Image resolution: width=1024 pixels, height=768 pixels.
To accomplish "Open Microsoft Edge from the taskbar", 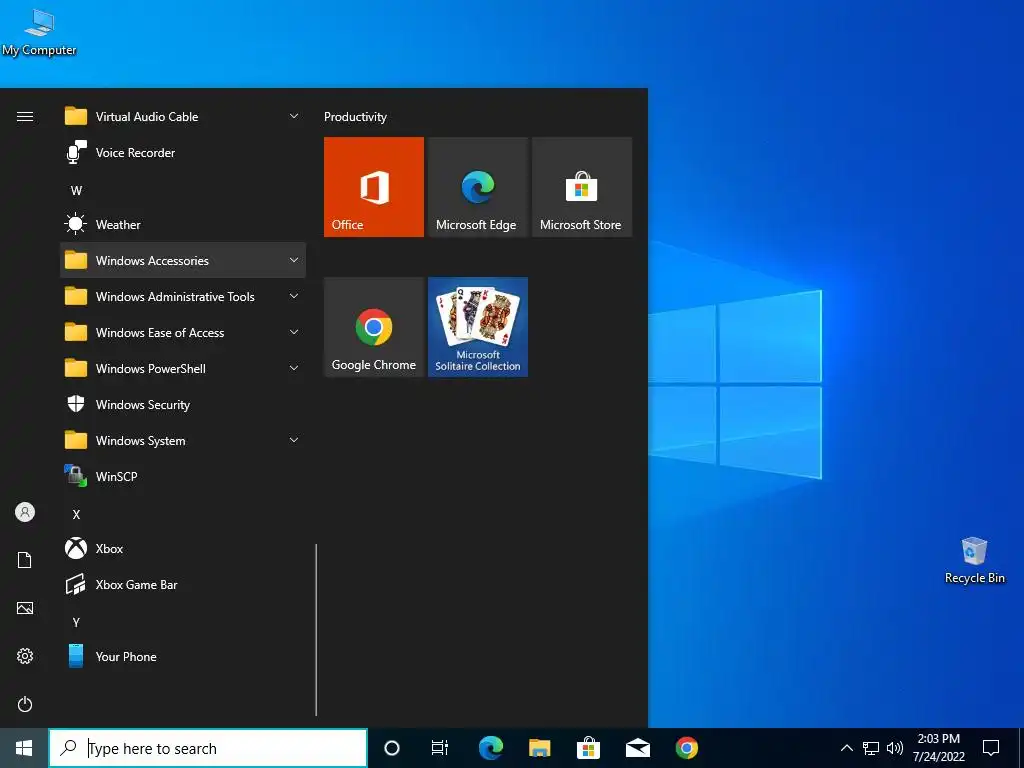I will click(x=490, y=748).
